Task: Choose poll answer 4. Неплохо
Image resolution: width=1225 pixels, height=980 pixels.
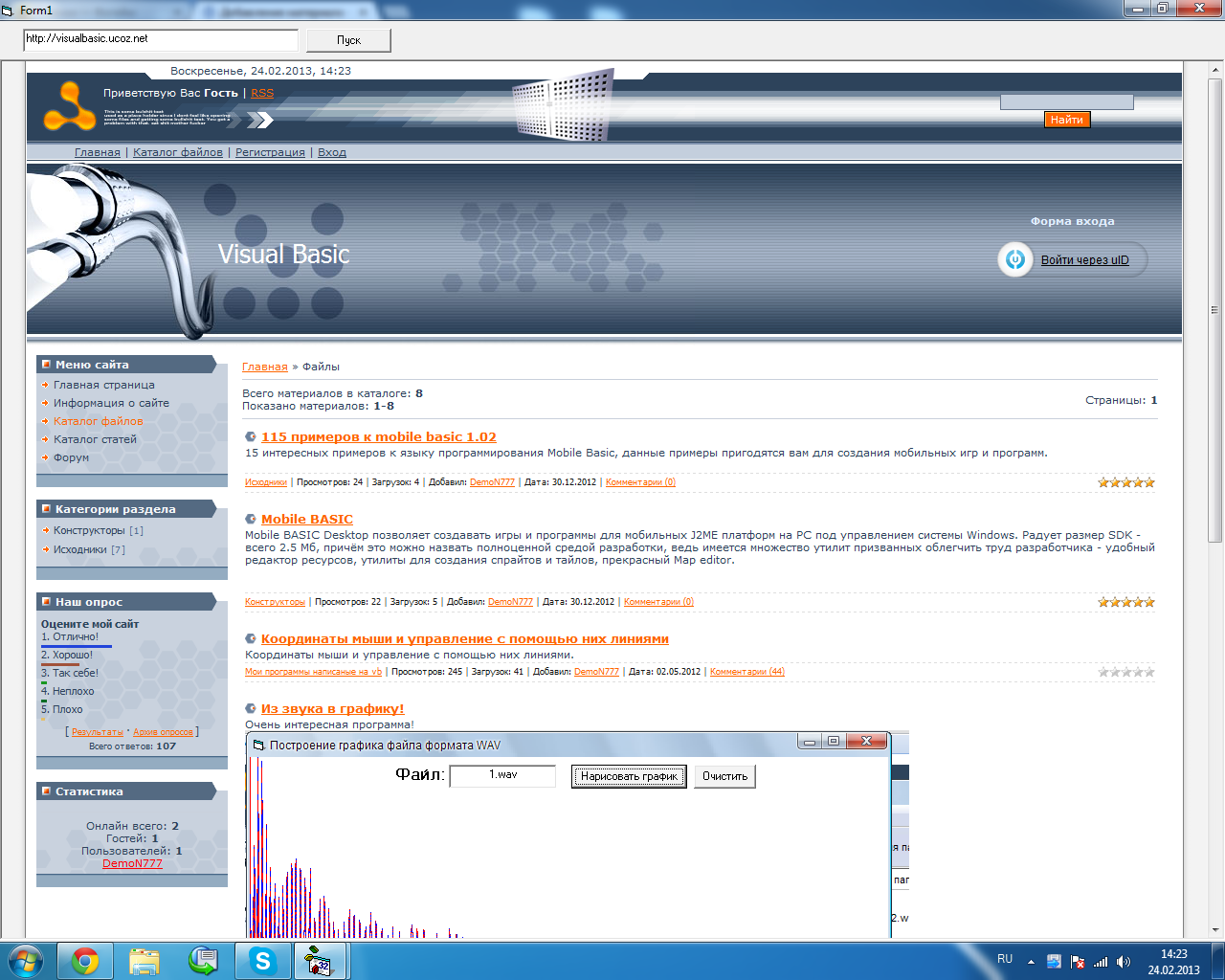Action: 67,691
